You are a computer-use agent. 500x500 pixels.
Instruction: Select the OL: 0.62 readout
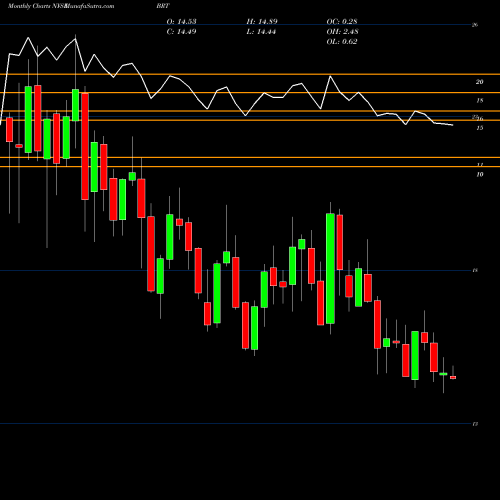(x=342, y=42)
